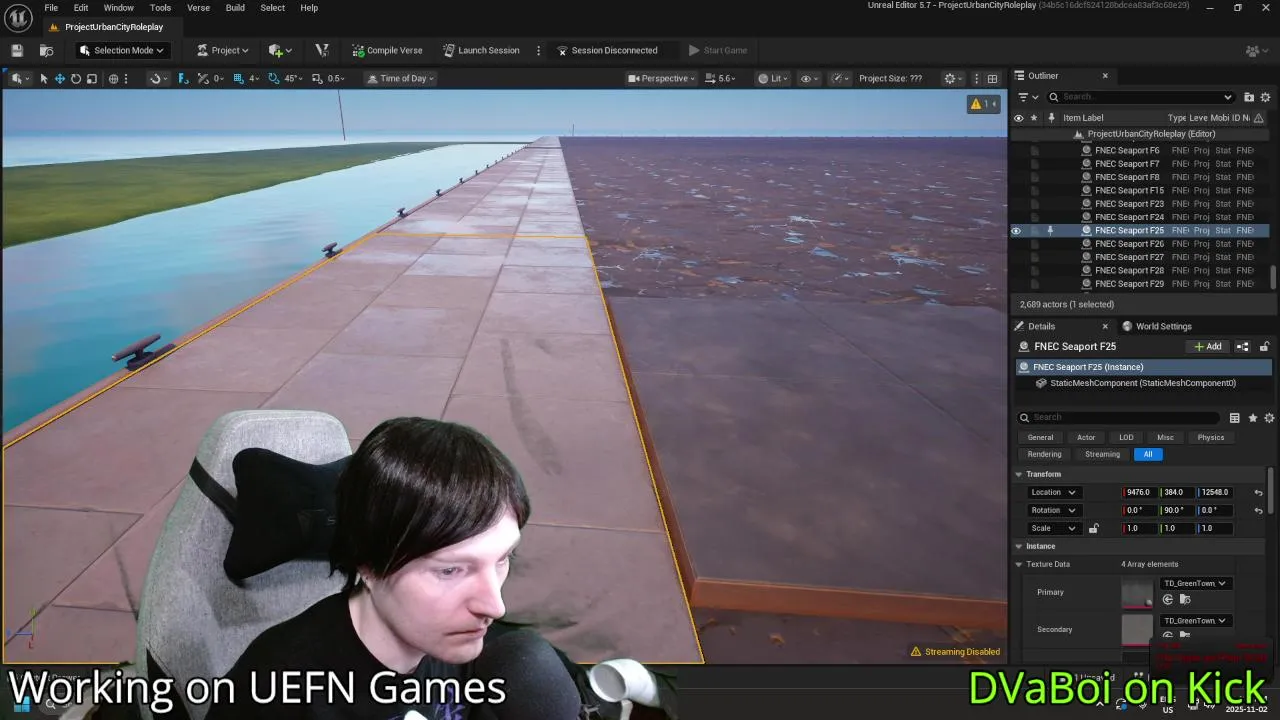This screenshot has height=720, width=1280.
Task: Open the Edit menu
Action: pos(81,8)
